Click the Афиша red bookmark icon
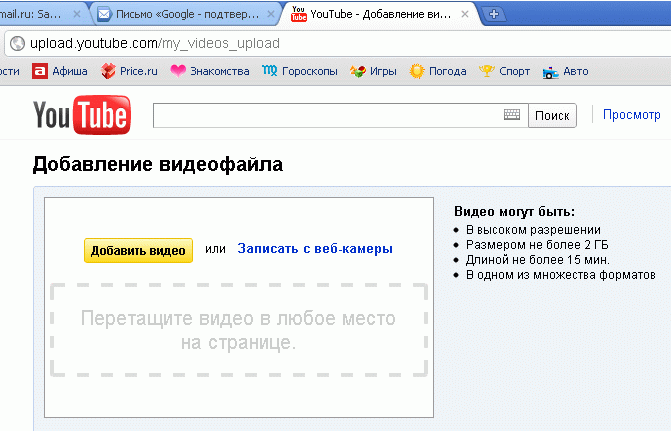The width and height of the screenshot is (671, 431). point(39,71)
